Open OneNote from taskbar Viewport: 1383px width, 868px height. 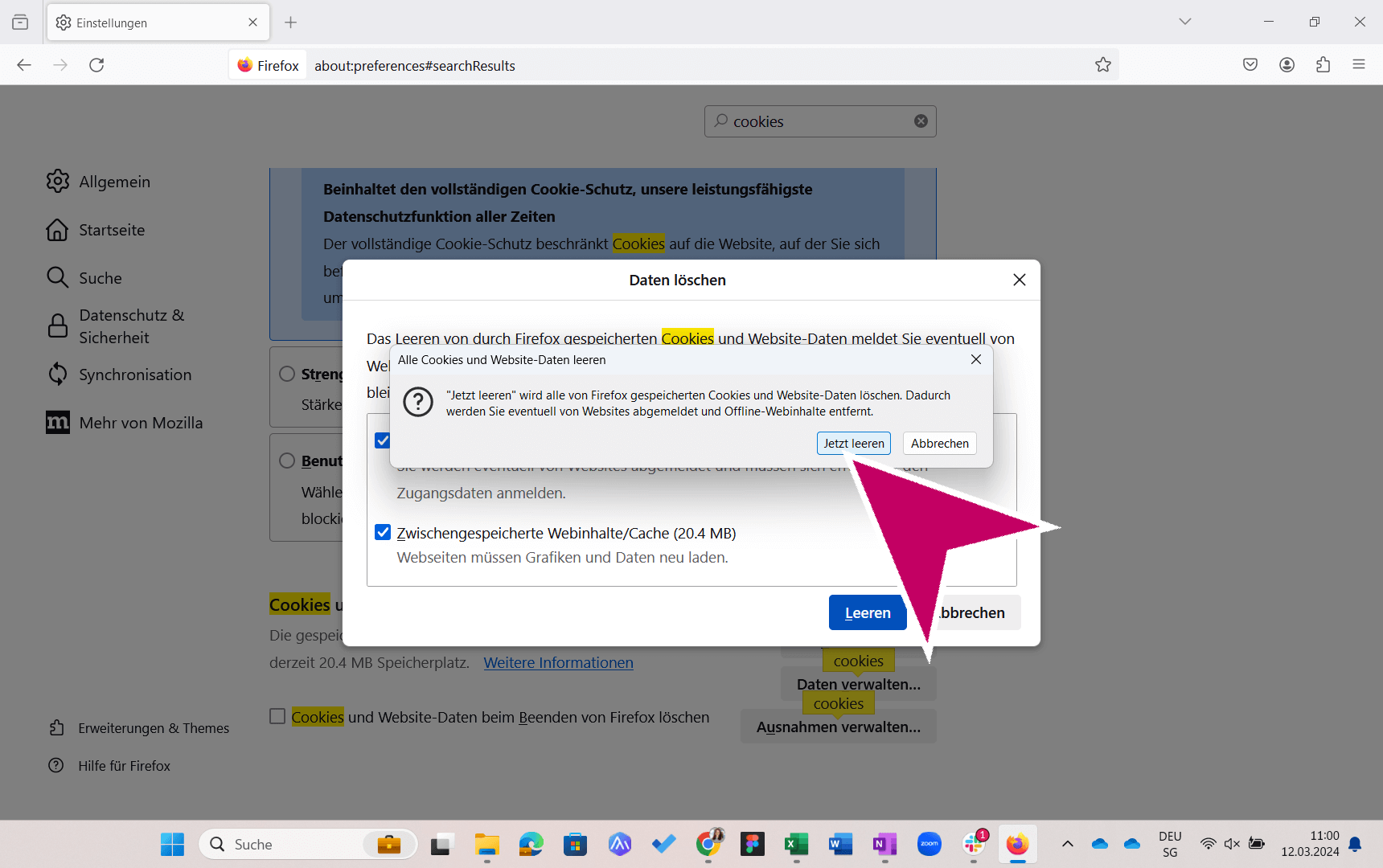coord(884,844)
